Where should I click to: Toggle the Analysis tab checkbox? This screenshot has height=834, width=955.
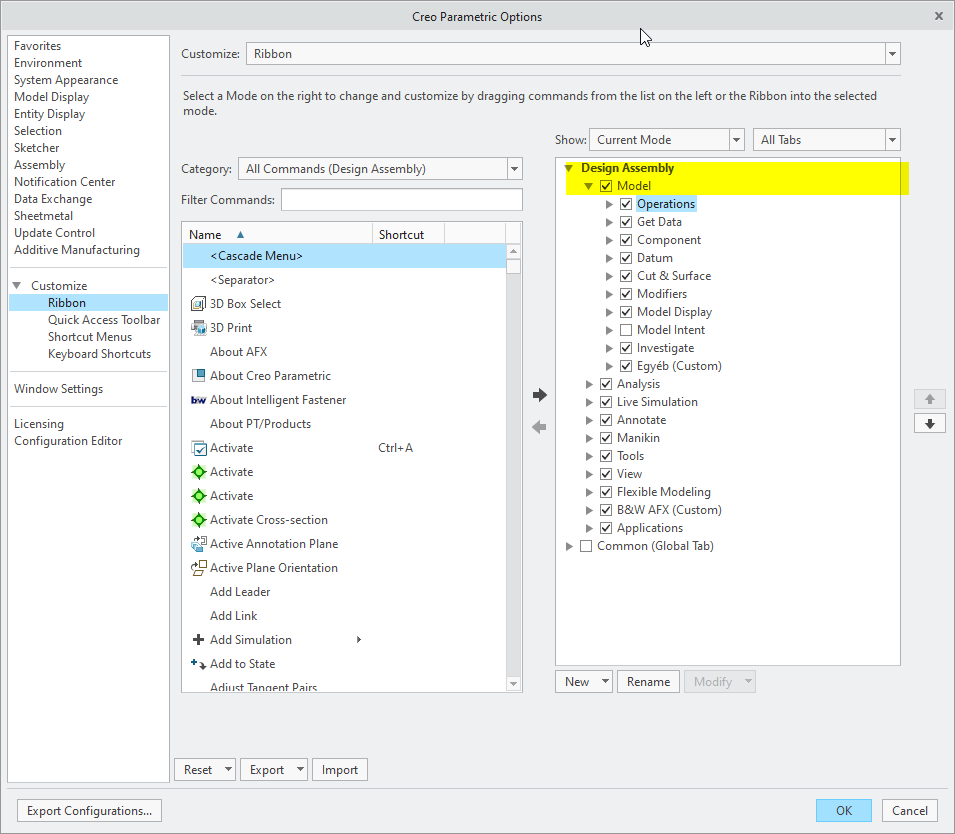coord(605,384)
